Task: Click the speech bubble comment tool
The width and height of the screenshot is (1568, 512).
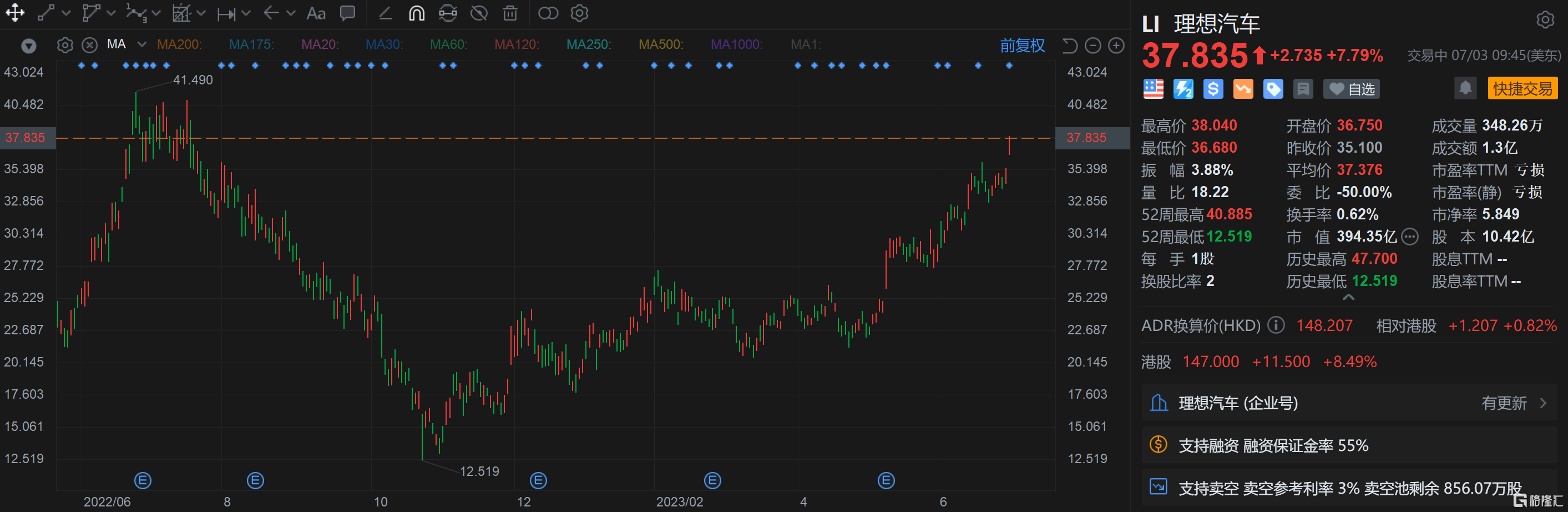Action: 347,13
